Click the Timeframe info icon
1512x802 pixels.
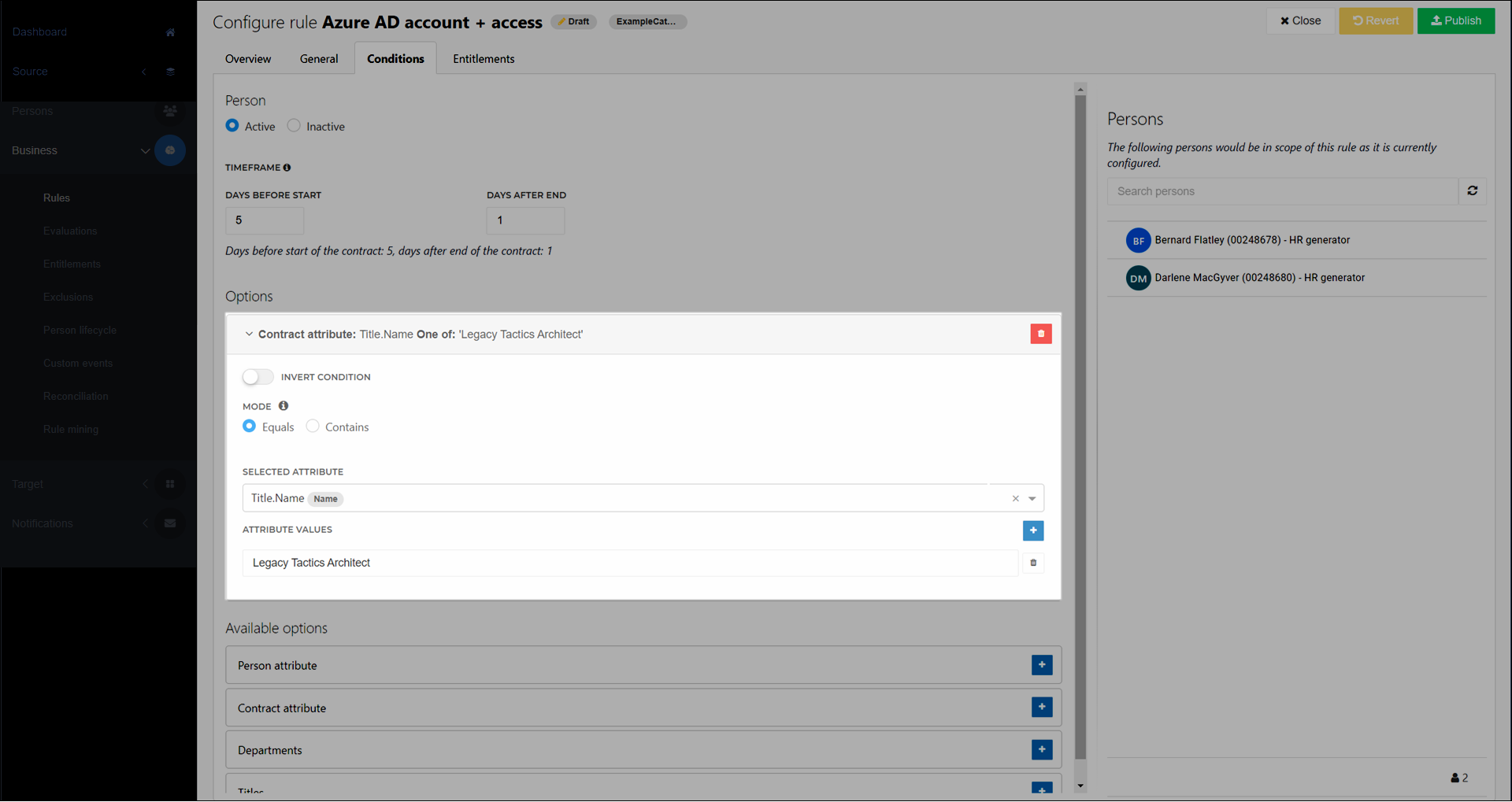(x=287, y=168)
